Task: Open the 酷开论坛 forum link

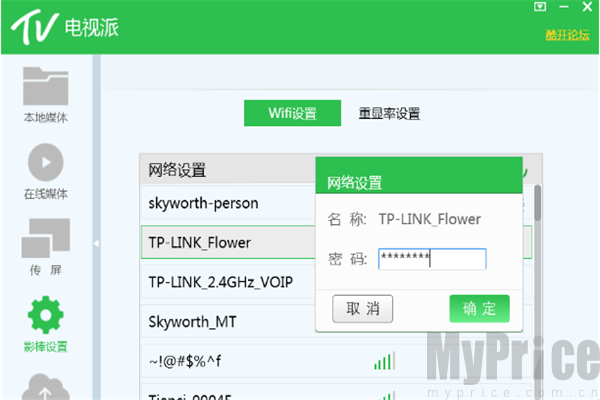Action: pos(567,35)
